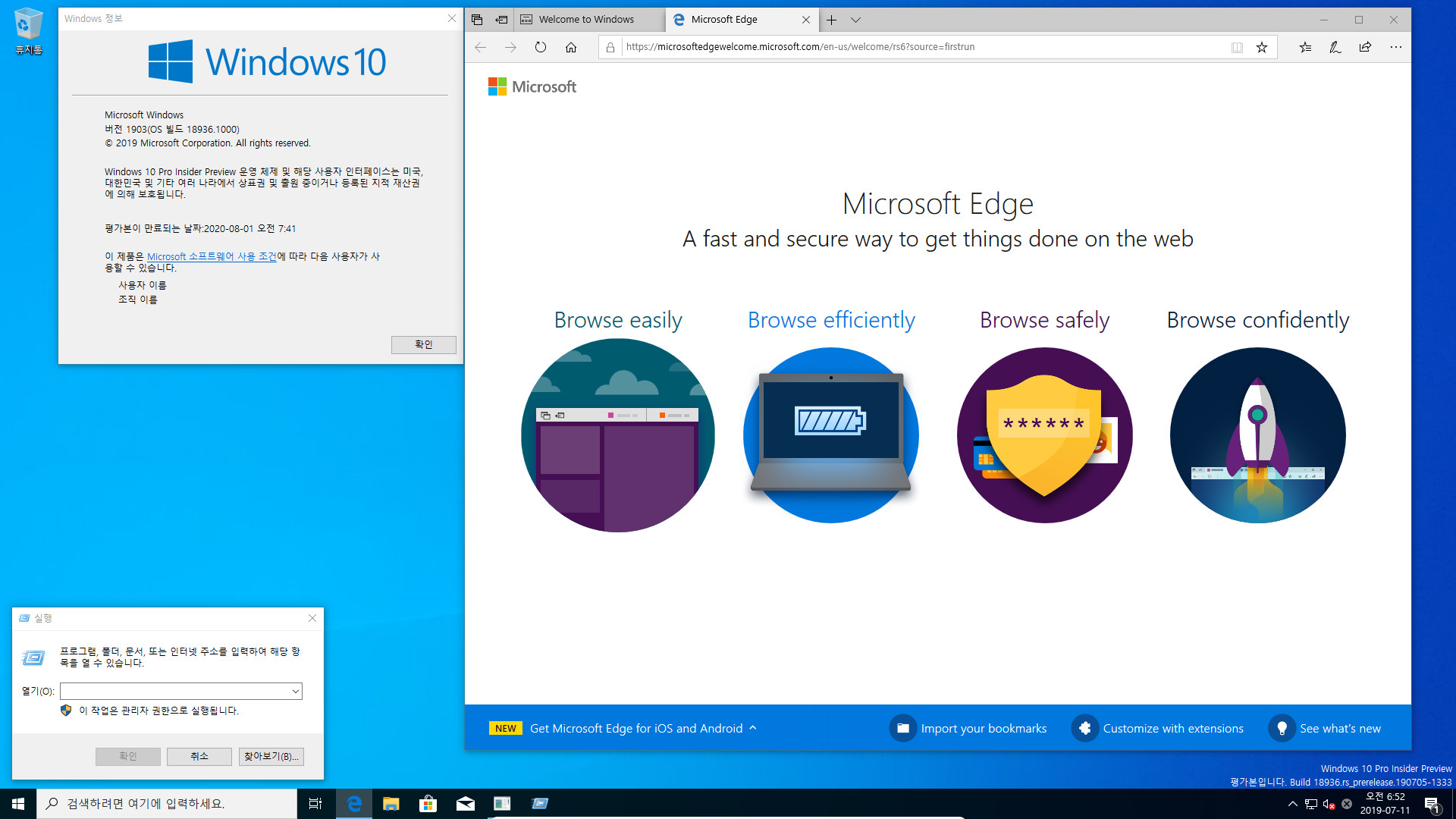
Task: Click the Browse efficiently heading
Action: point(831,320)
